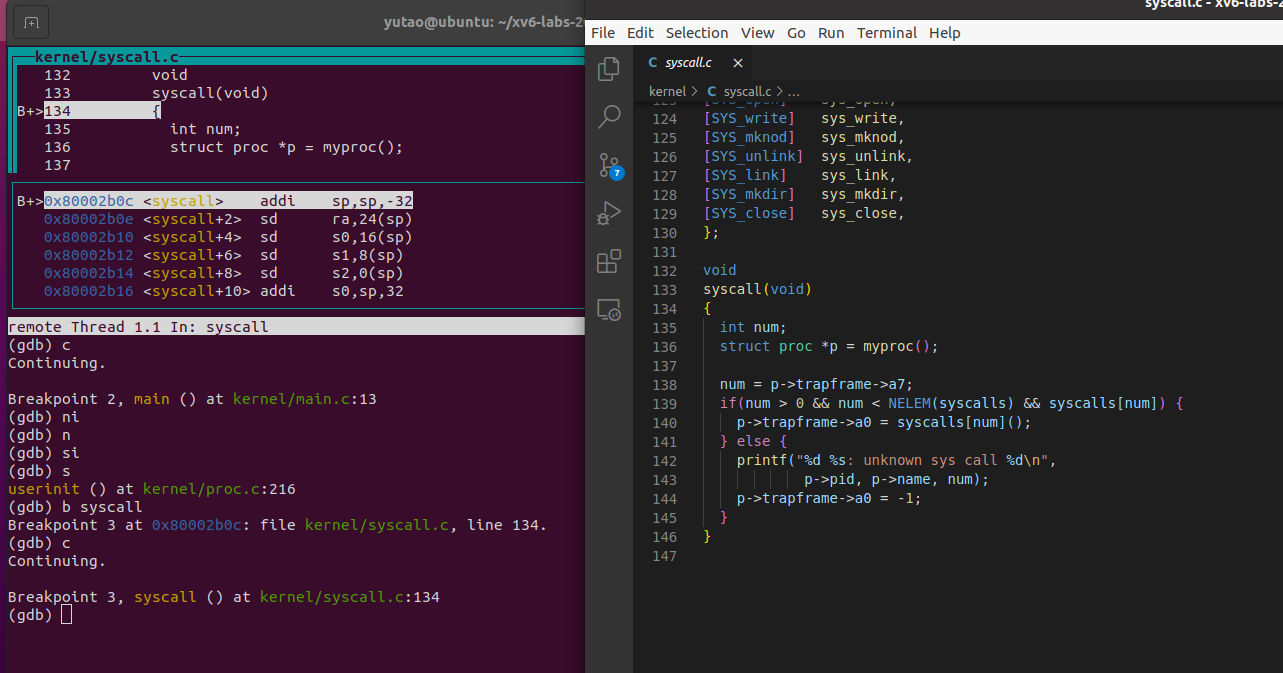Open the Remote Explorer view

609,310
